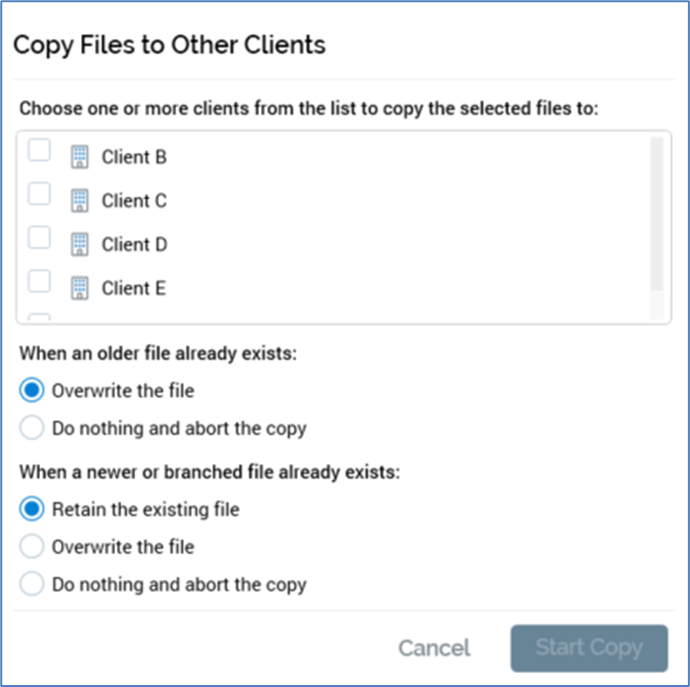690x687 pixels.
Task: Pick abort the copy for newer files
Action: click(x=33, y=584)
